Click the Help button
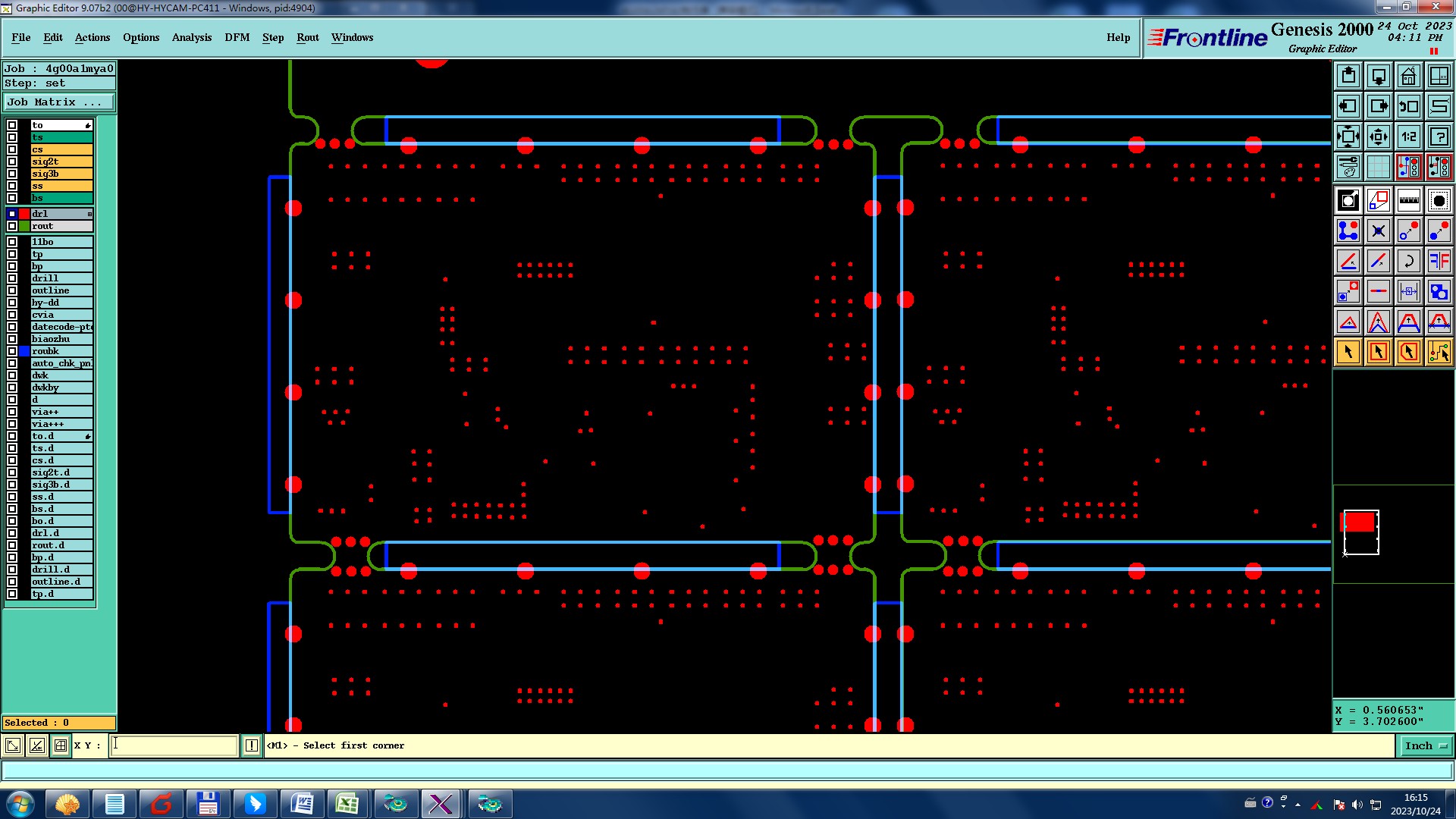 [1118, 37]
